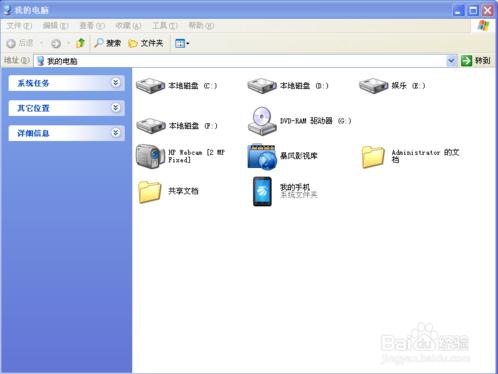
Task: Open the local disk C: drive icon
Action: tap(150, 86)
